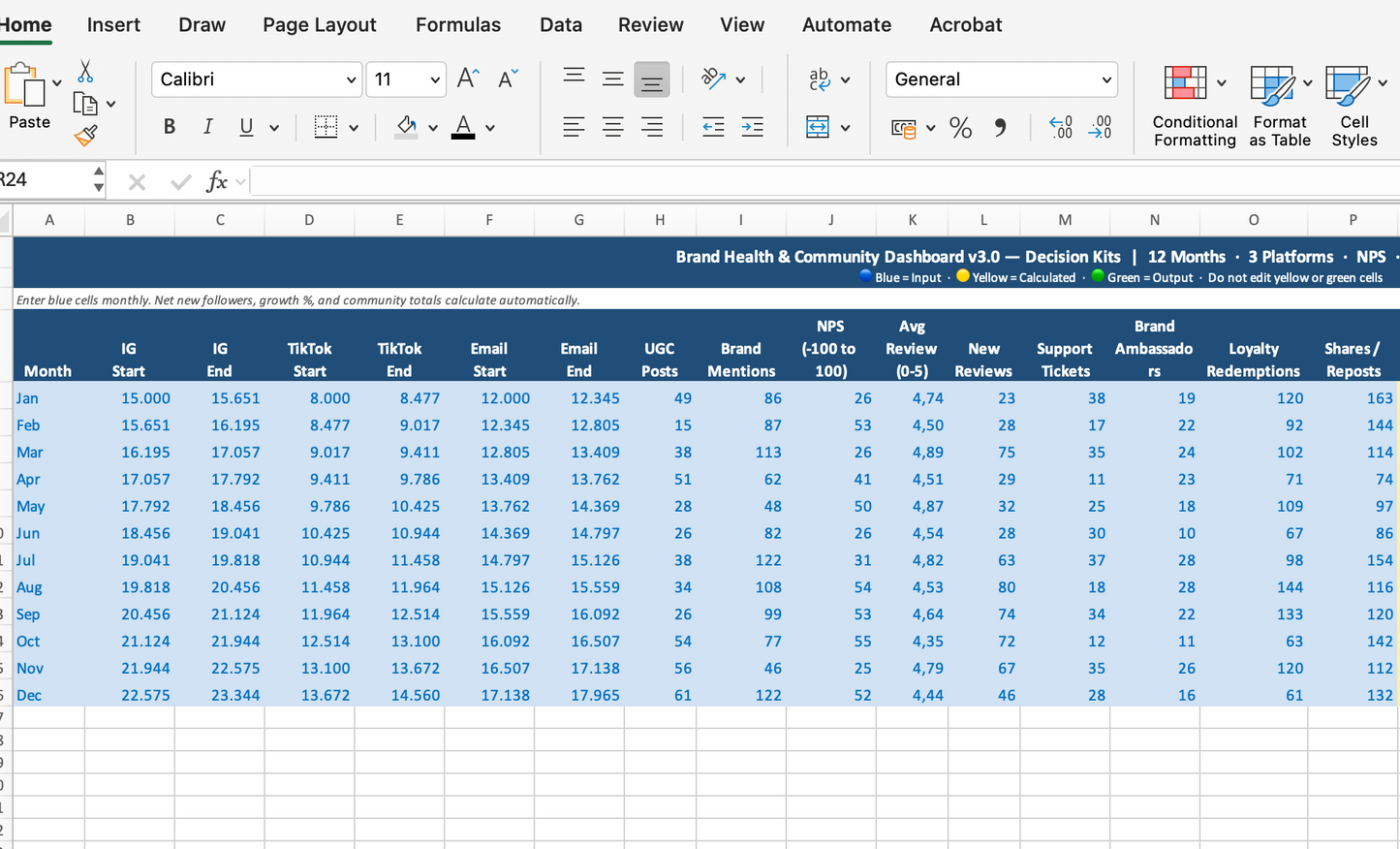Decrease decimal places

point(1100,127)
